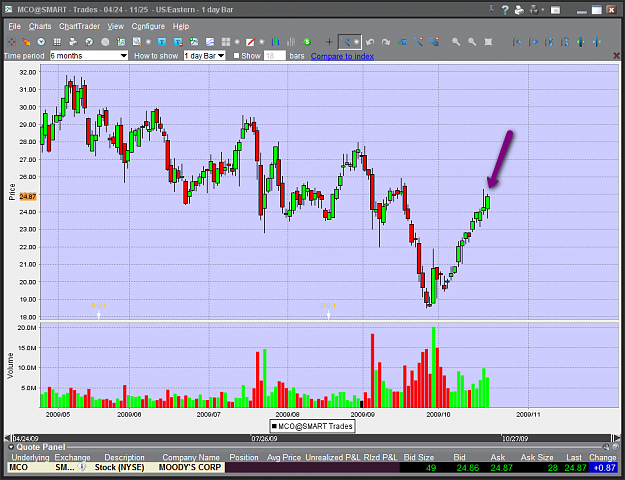Image resolution: width=625 pixels, height=480 pixels.
Task: Click the Bid Size value 49
Action: pyautogui.click(x=430, y=468)
